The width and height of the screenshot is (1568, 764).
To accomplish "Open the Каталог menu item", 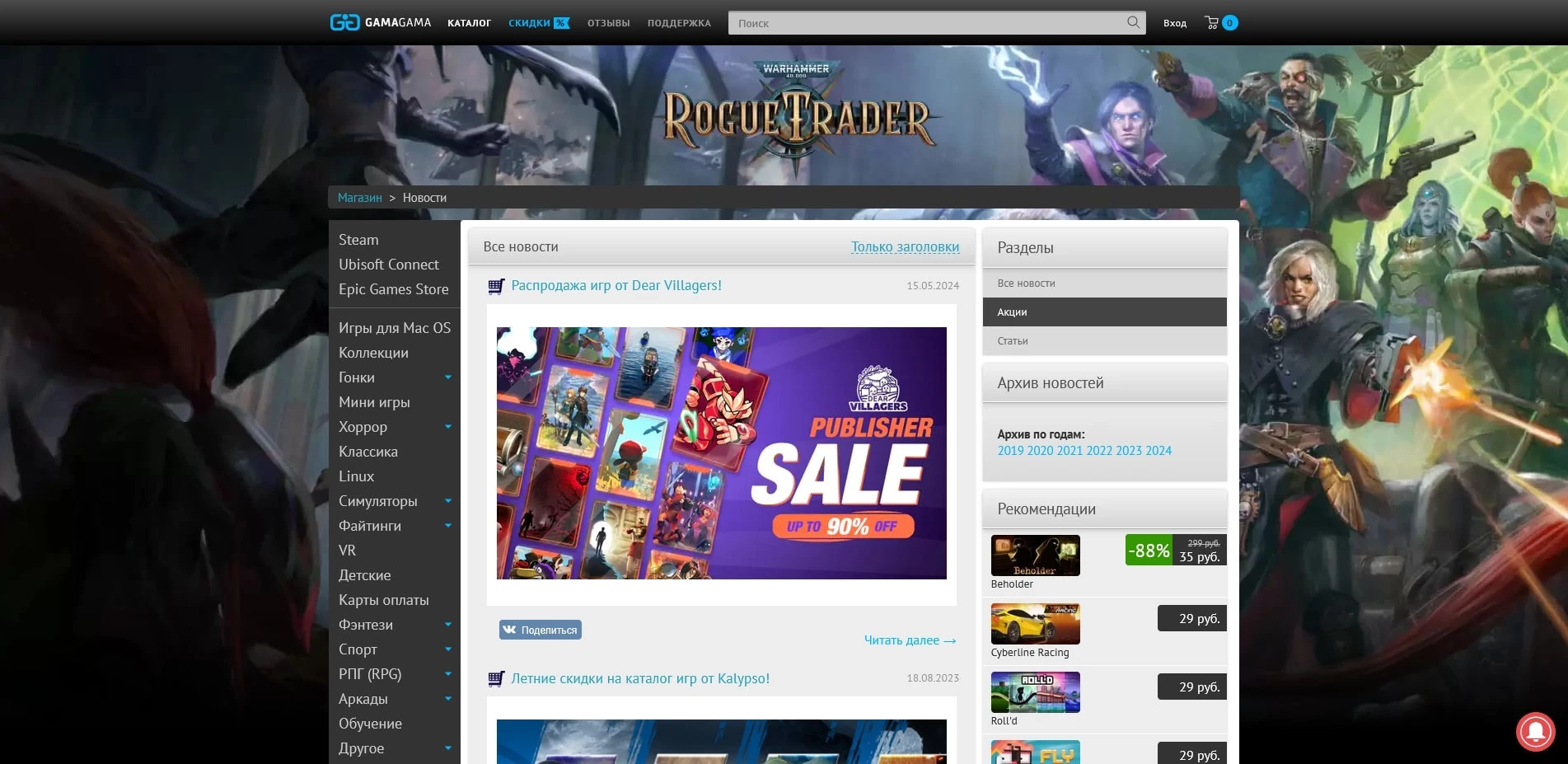I will pos(469,23).
